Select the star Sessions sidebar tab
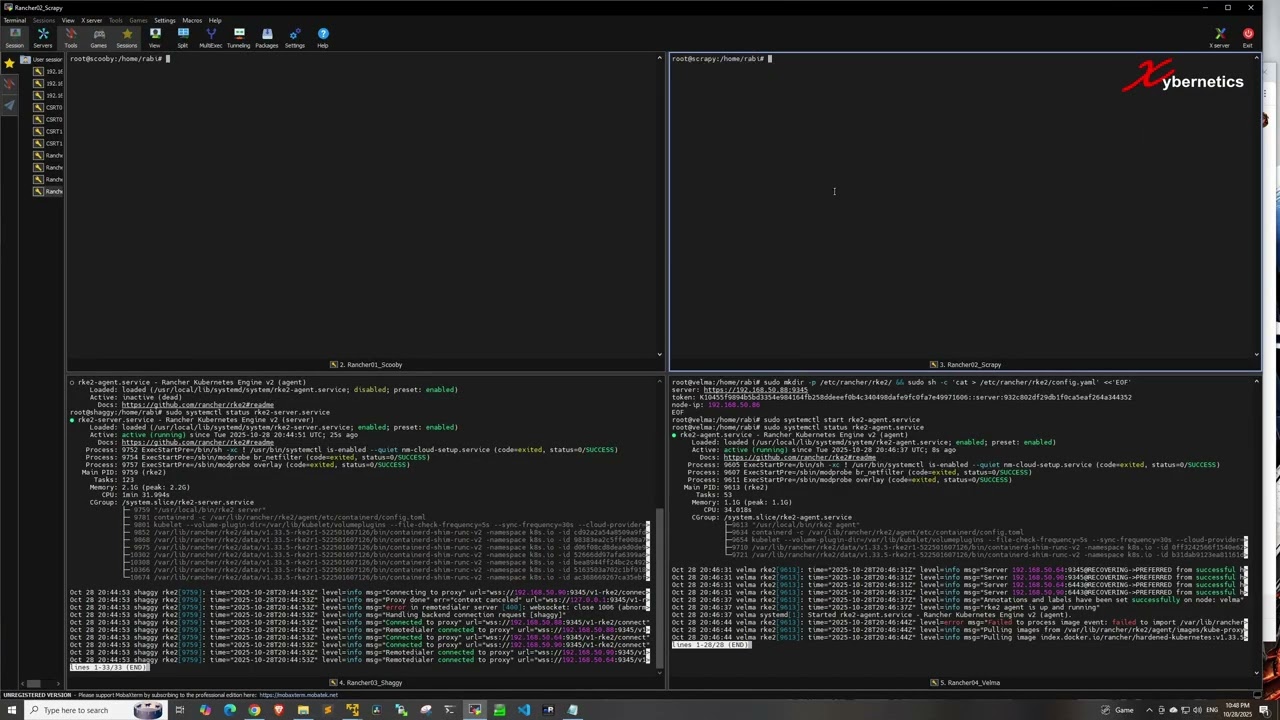Image resolution: width=1280 pixels, height=720 pixels. [x=10, y=63]
